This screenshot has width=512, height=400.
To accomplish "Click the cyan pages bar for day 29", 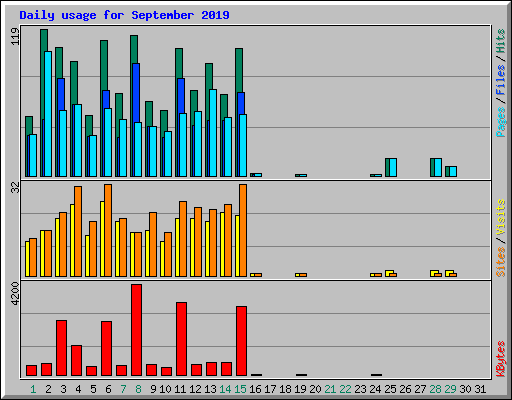I will click(453, 171).
